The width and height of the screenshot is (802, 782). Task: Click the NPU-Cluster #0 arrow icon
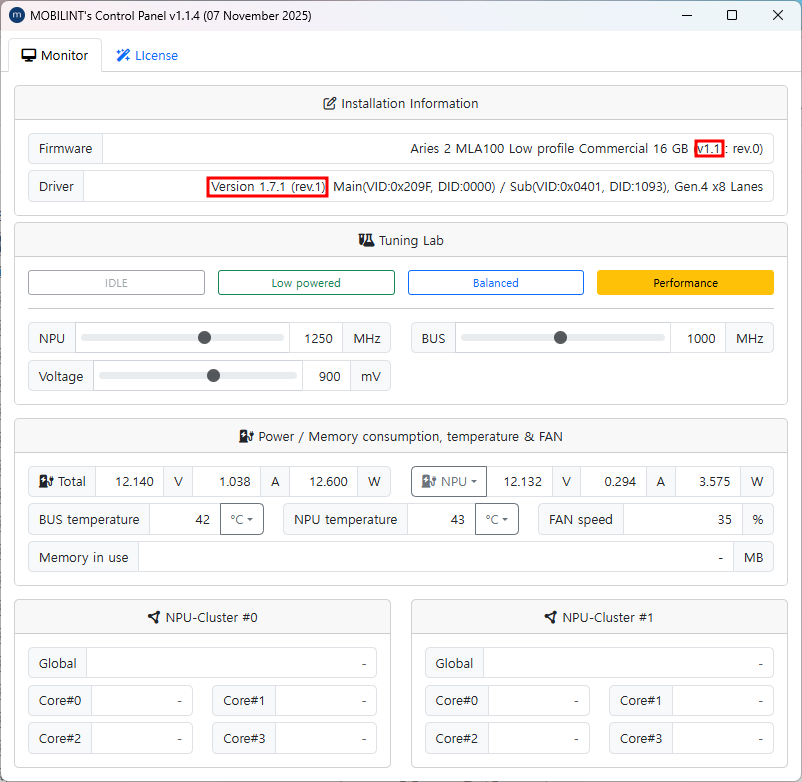tap(153, 618)
